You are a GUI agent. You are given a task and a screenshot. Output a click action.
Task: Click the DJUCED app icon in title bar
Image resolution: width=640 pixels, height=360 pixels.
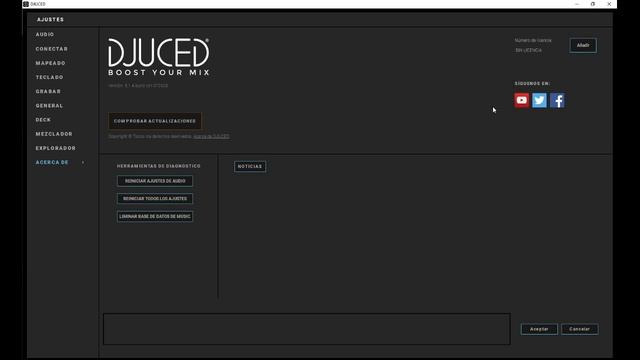coord(26,4)
